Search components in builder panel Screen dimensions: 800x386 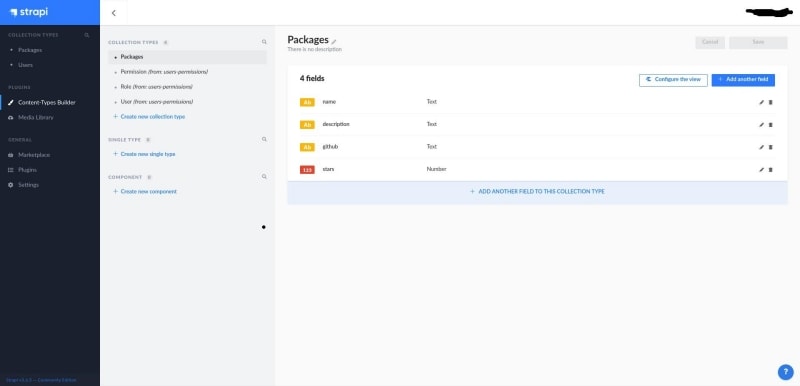tap(264, 176)
